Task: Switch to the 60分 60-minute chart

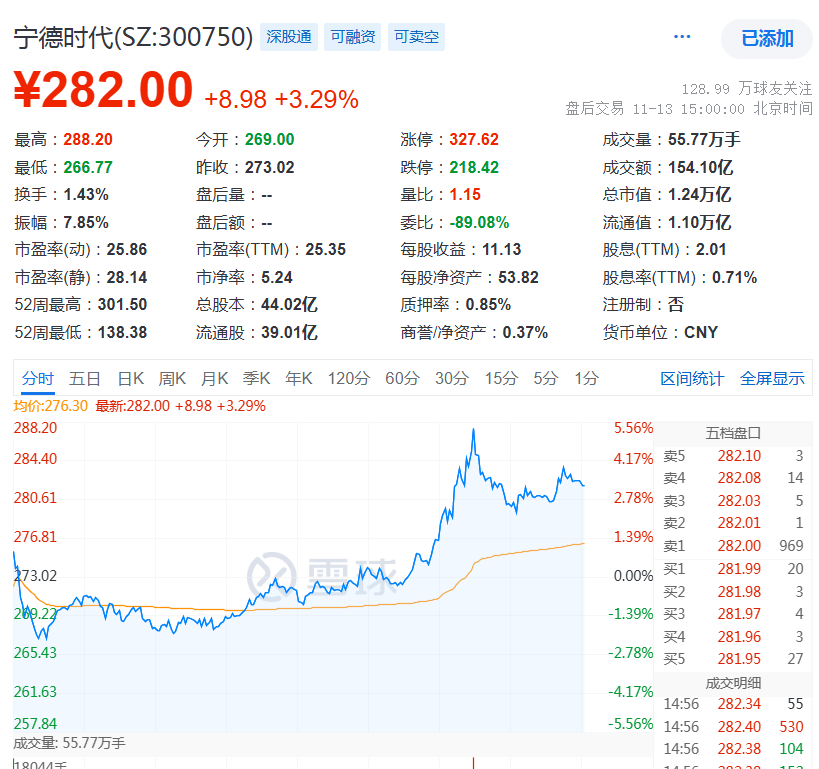Action: [404, 379]
